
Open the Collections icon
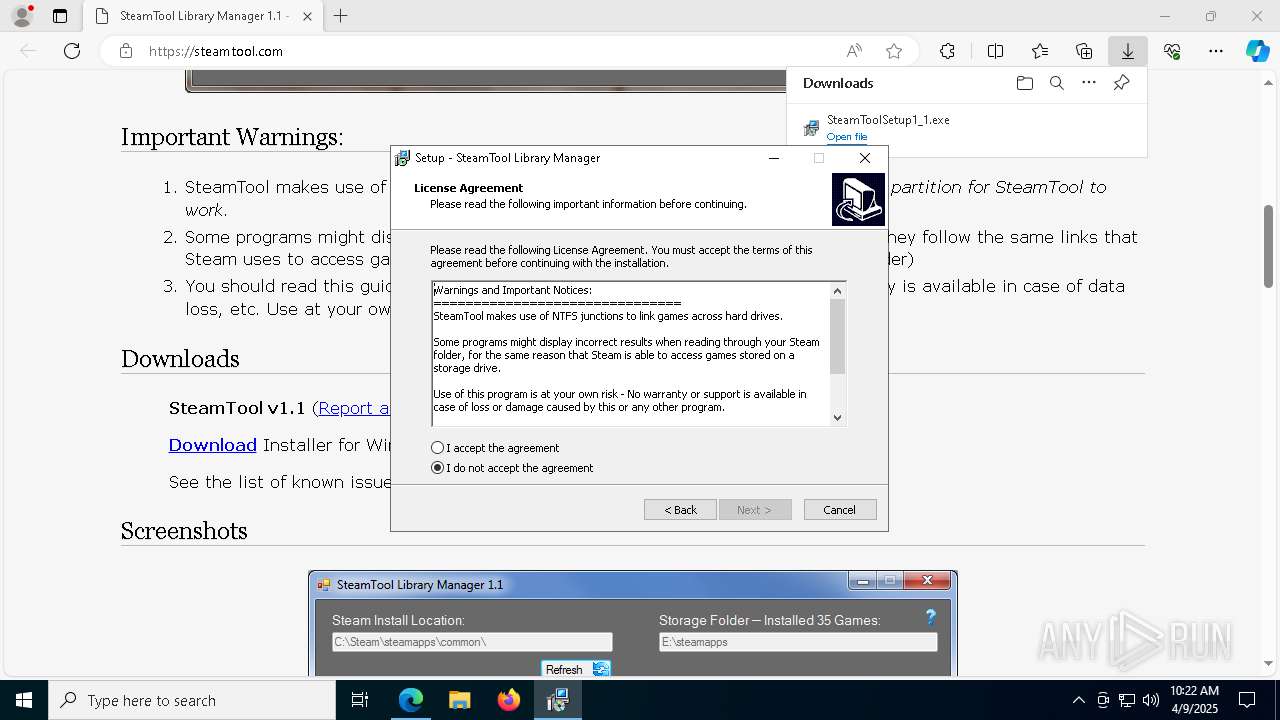click(1084, 51)
